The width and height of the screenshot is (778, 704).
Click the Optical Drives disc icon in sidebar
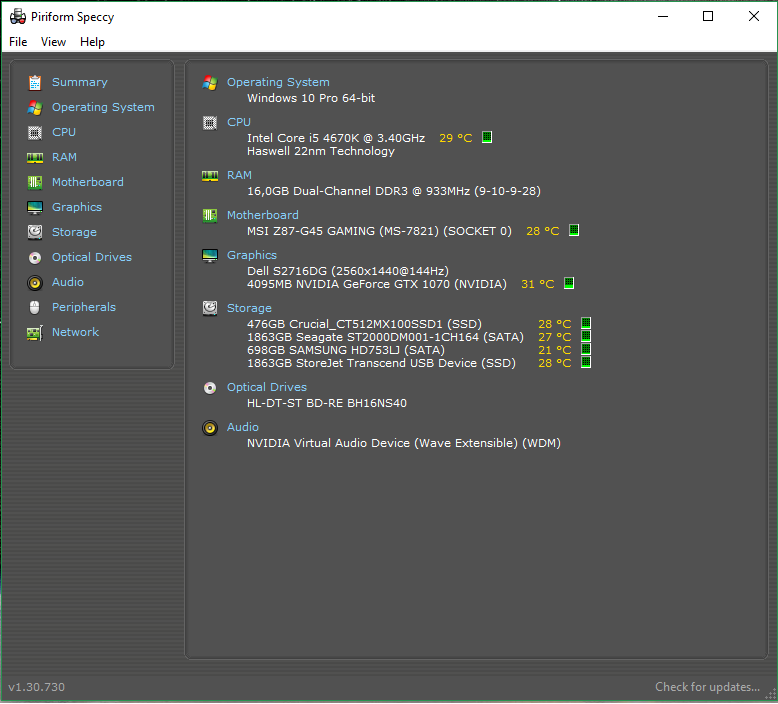click(35, 257)
